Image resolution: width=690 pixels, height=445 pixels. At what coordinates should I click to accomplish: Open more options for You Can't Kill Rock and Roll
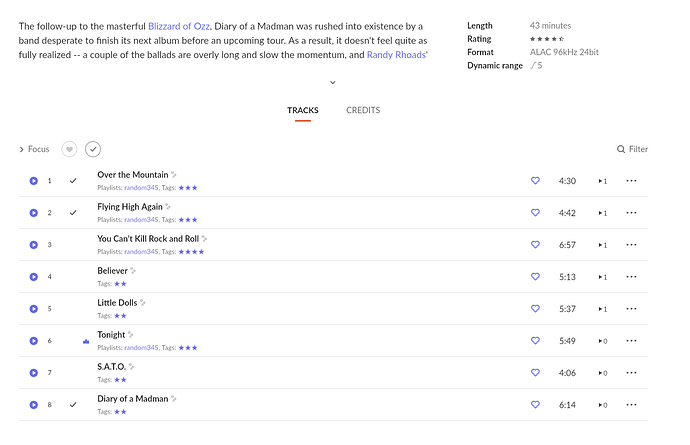(x=631, y=244)
